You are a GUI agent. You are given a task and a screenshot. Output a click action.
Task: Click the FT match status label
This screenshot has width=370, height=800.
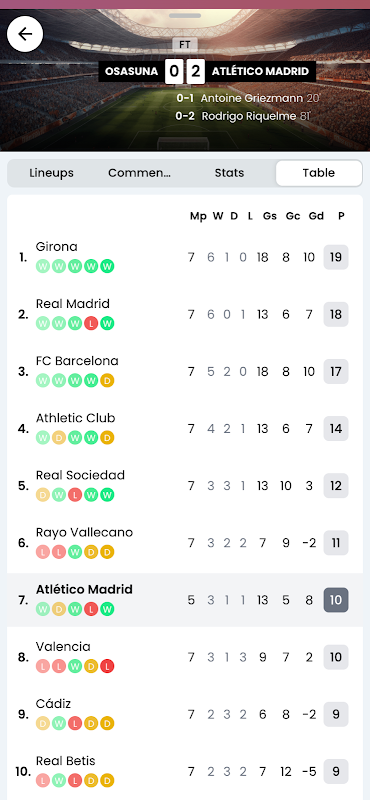tap(185, 45)
